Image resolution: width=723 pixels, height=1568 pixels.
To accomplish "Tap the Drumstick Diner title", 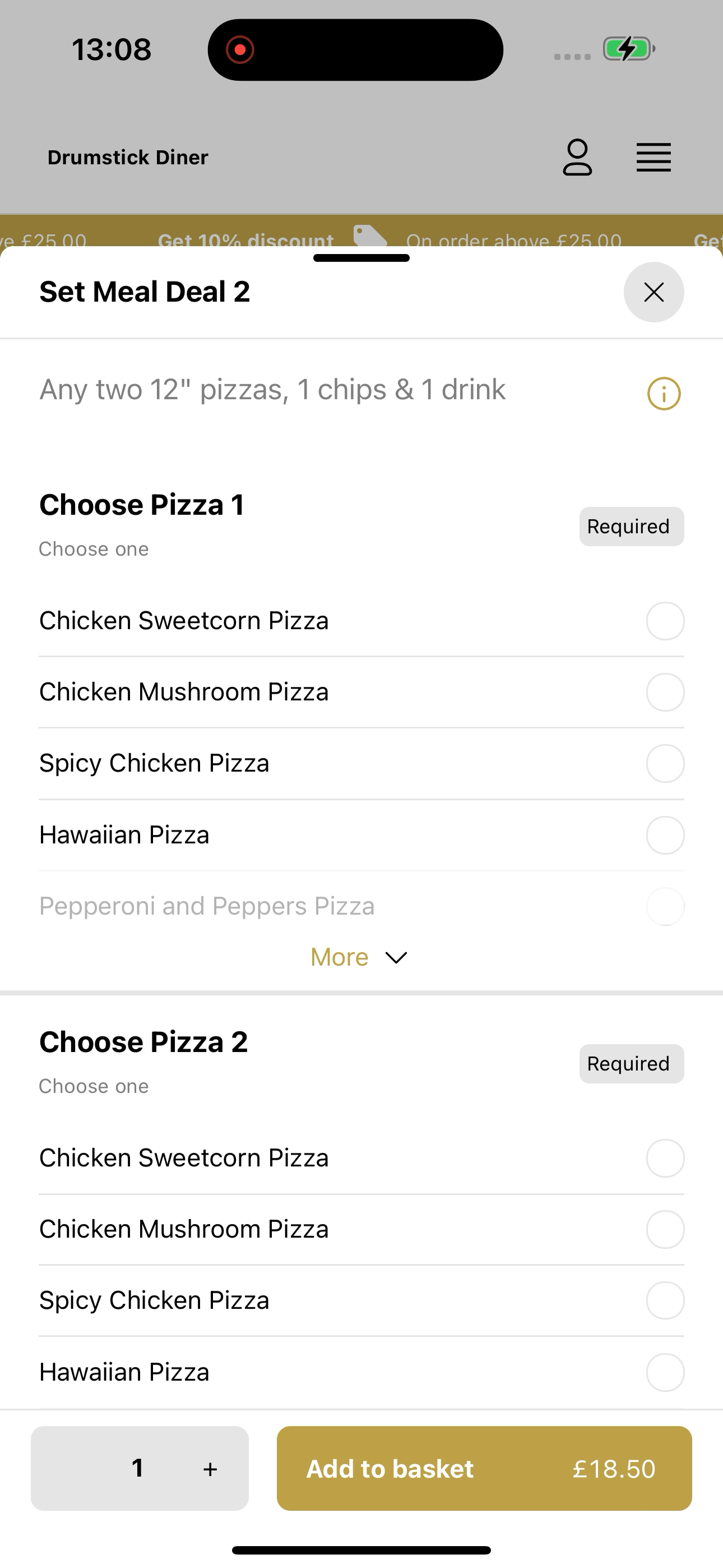I will [x=128, y=158].
